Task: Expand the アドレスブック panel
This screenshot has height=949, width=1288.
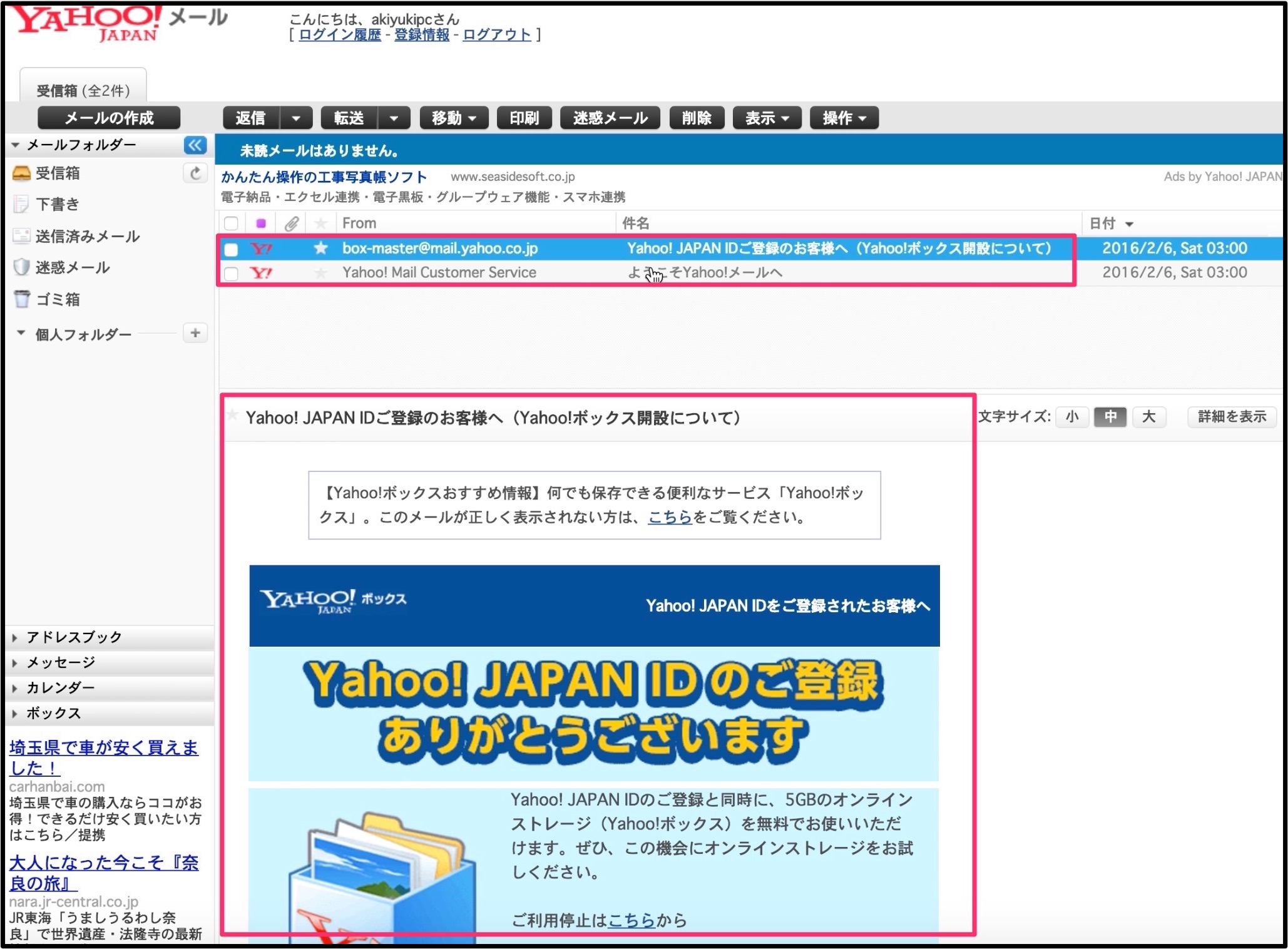Action: click(74, 637)
